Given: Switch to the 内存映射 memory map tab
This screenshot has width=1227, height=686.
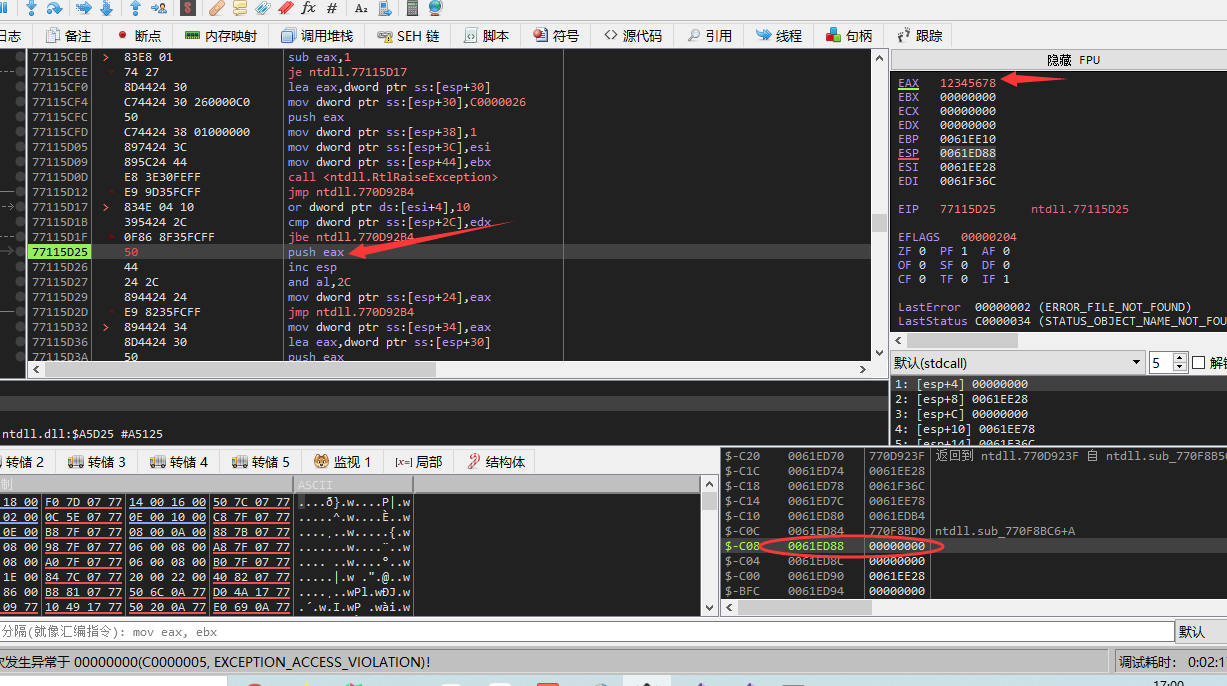Looking at the screenshot, I should click(219, 35).
